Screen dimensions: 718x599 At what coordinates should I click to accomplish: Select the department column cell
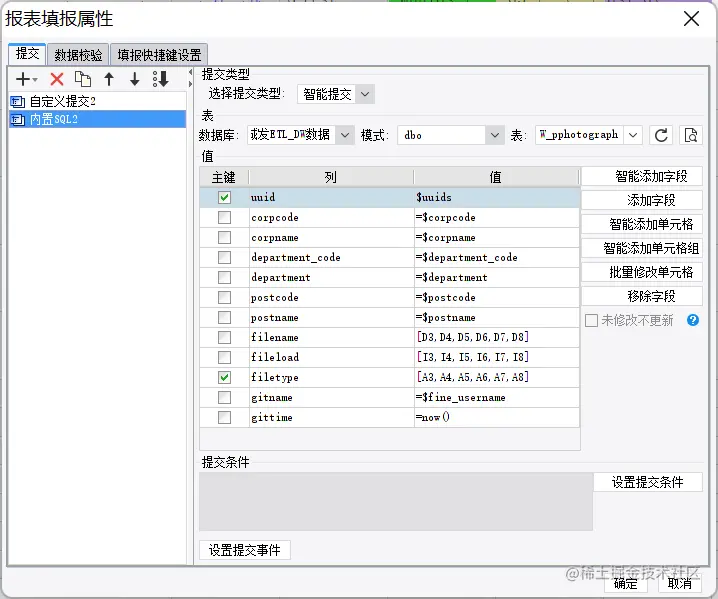coord(332,278)
